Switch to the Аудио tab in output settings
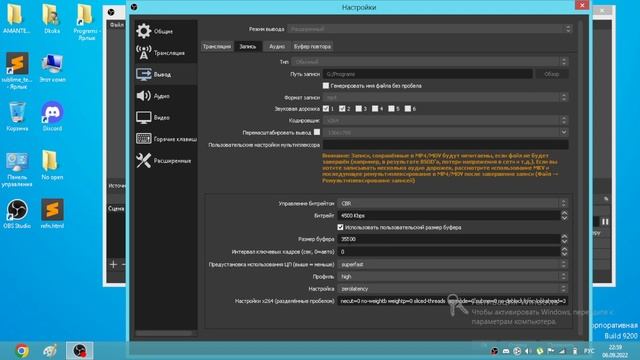This screenshot has height=360, width=640. (277, 47)
